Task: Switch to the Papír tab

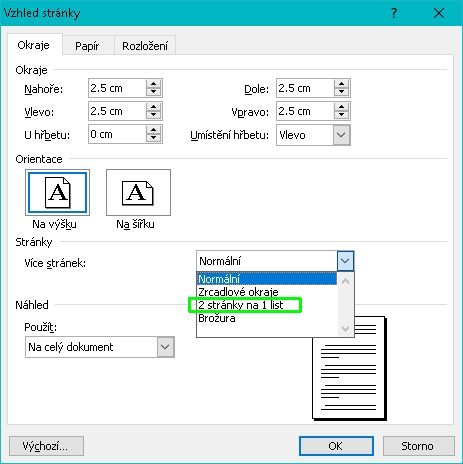Action: tap(87, 46)
